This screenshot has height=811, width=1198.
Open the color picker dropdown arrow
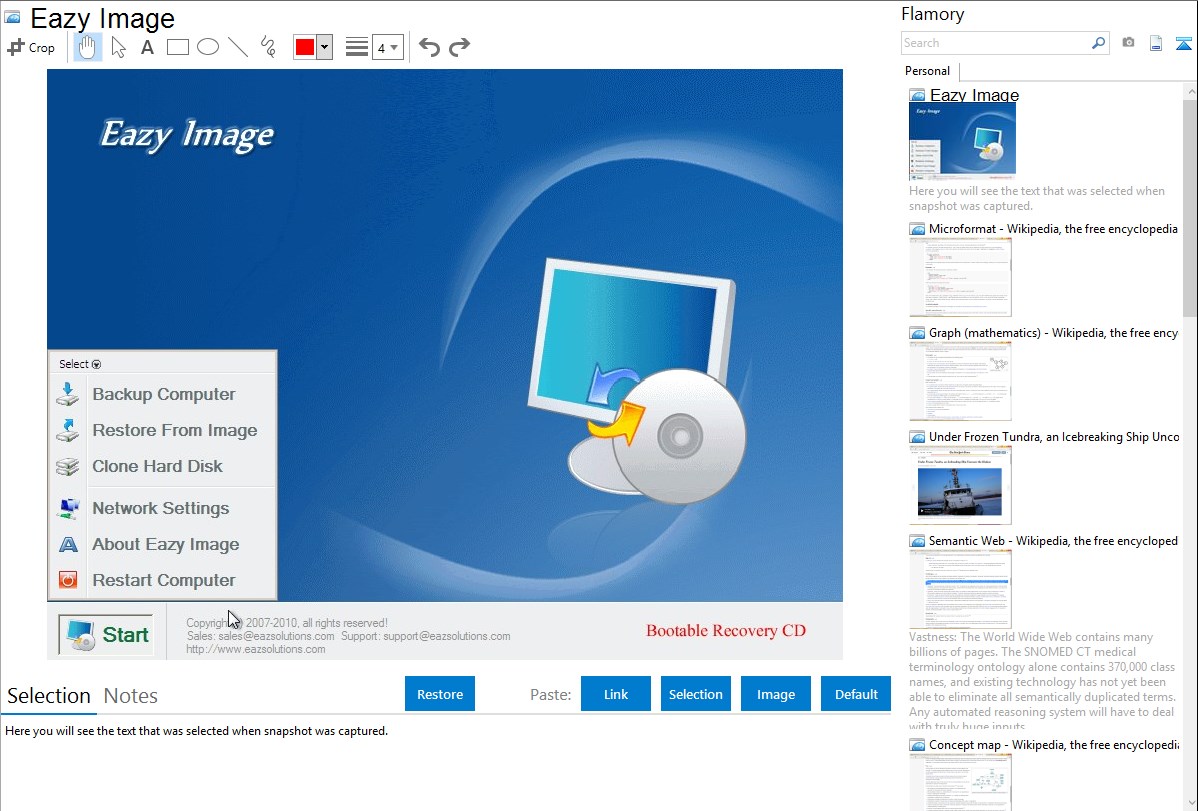pyautogui.click(x=325, y=47)
